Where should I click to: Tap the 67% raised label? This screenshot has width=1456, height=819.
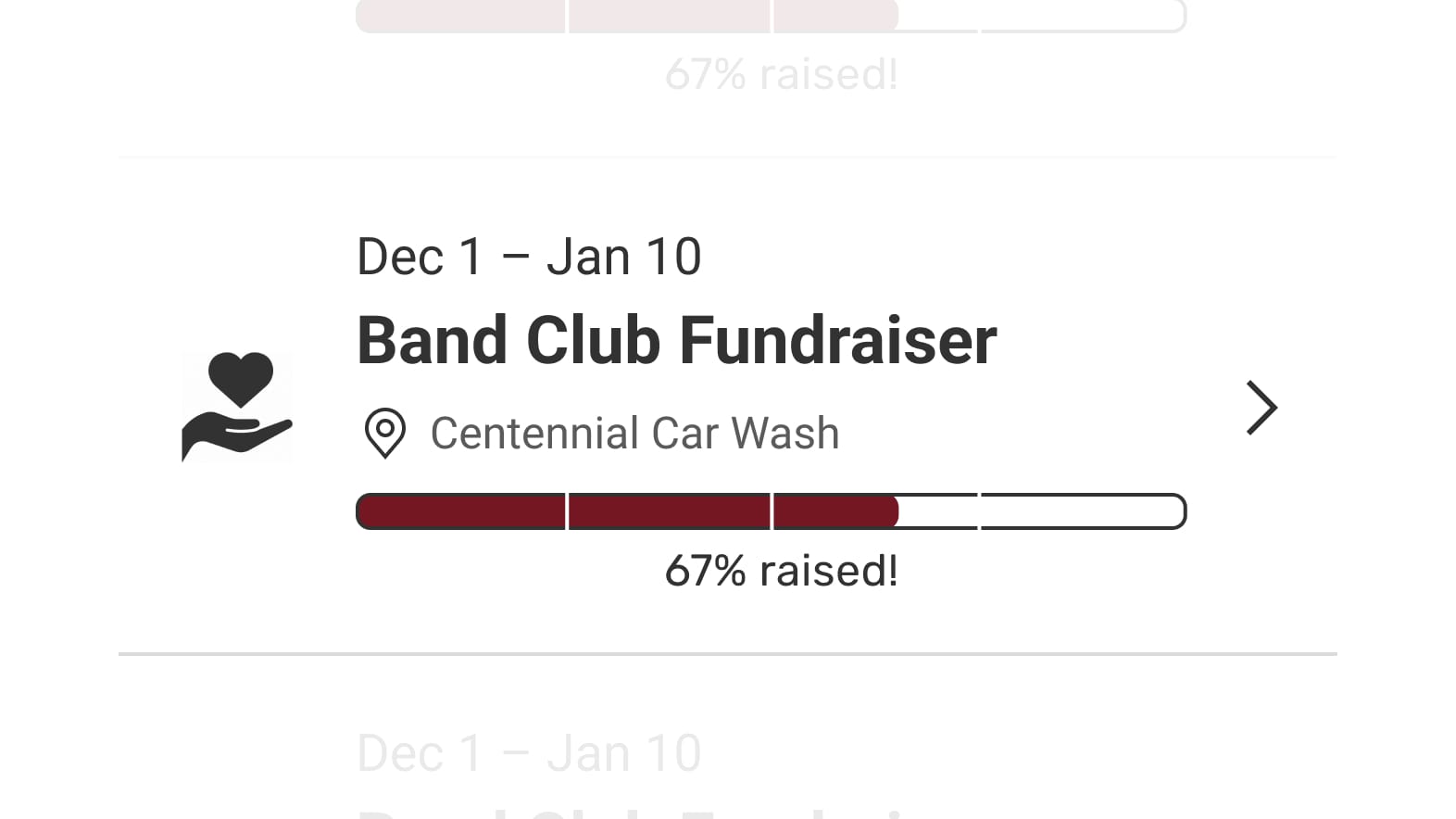click(781, 571)
